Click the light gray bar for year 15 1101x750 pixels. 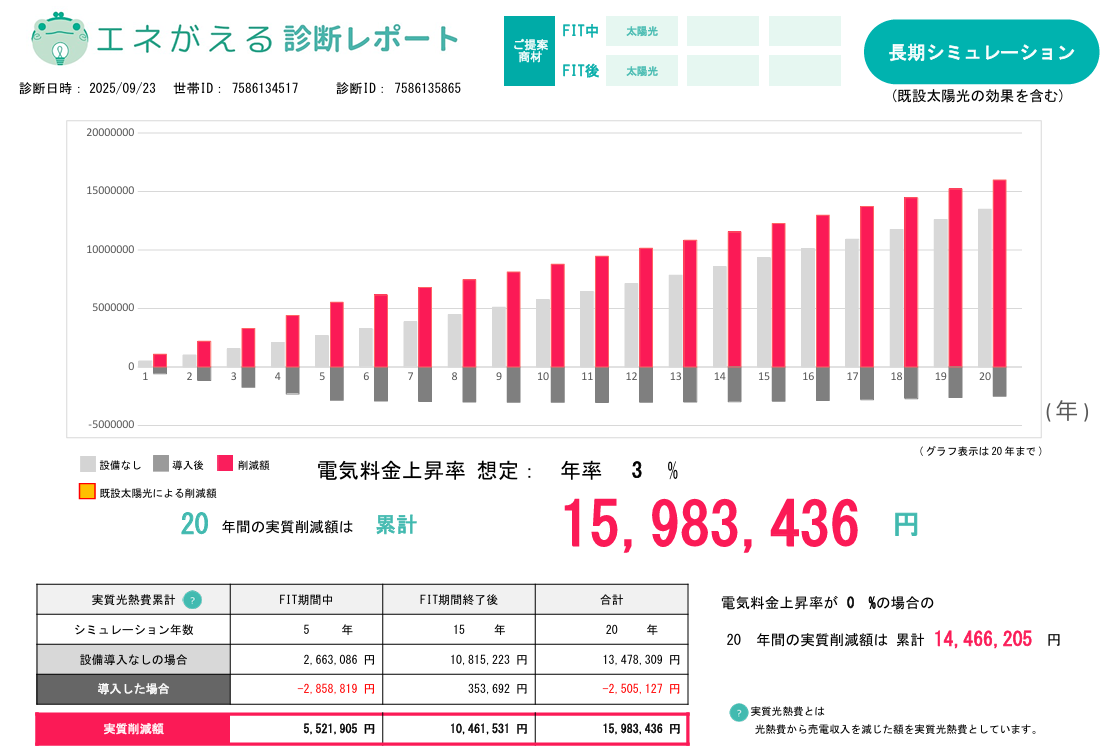[764, 311]
